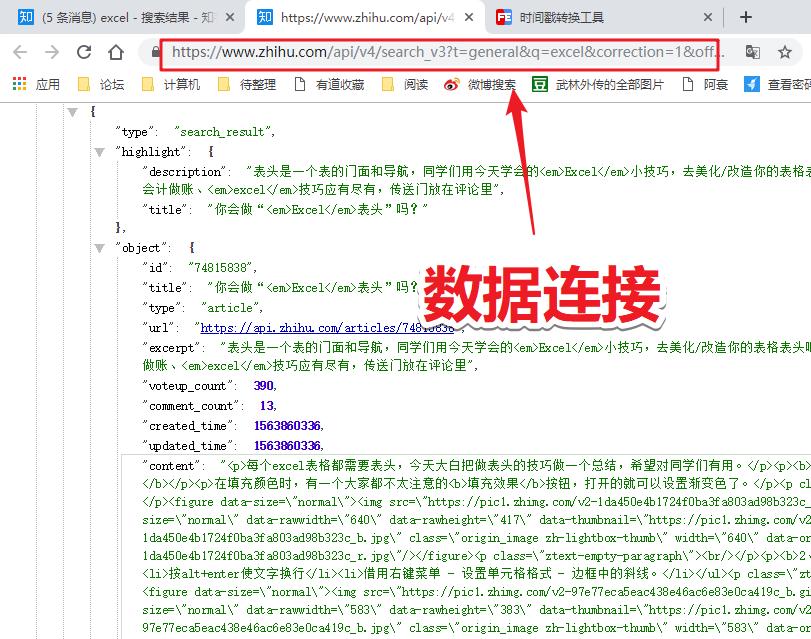Screen dimensions: 811x639
Task: Toggle the bookmark star in address bar
Action: tap(786, 50)
